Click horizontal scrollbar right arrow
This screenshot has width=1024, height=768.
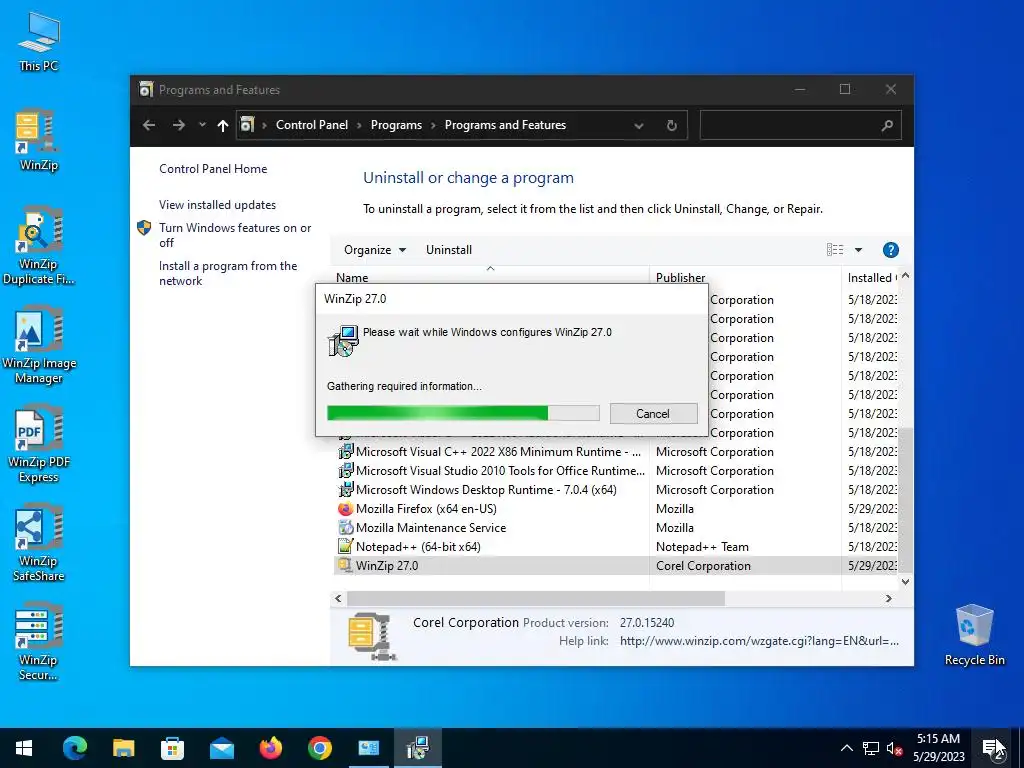[888, 598]
